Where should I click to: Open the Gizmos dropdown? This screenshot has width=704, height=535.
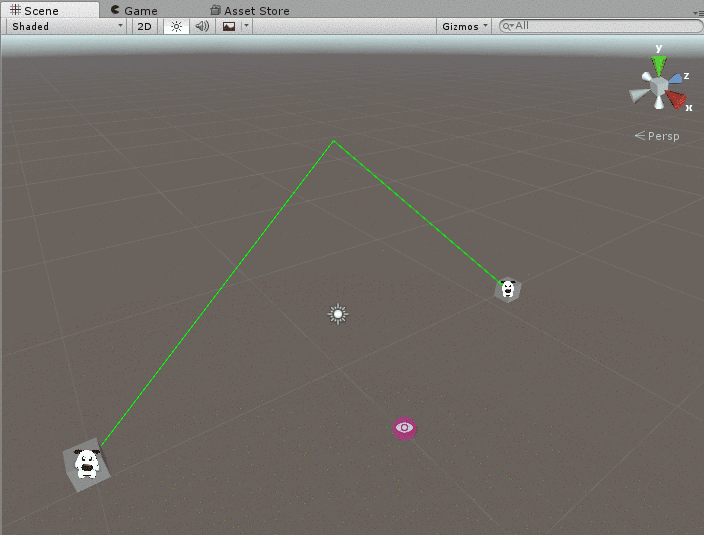click(x=464, y=26)
